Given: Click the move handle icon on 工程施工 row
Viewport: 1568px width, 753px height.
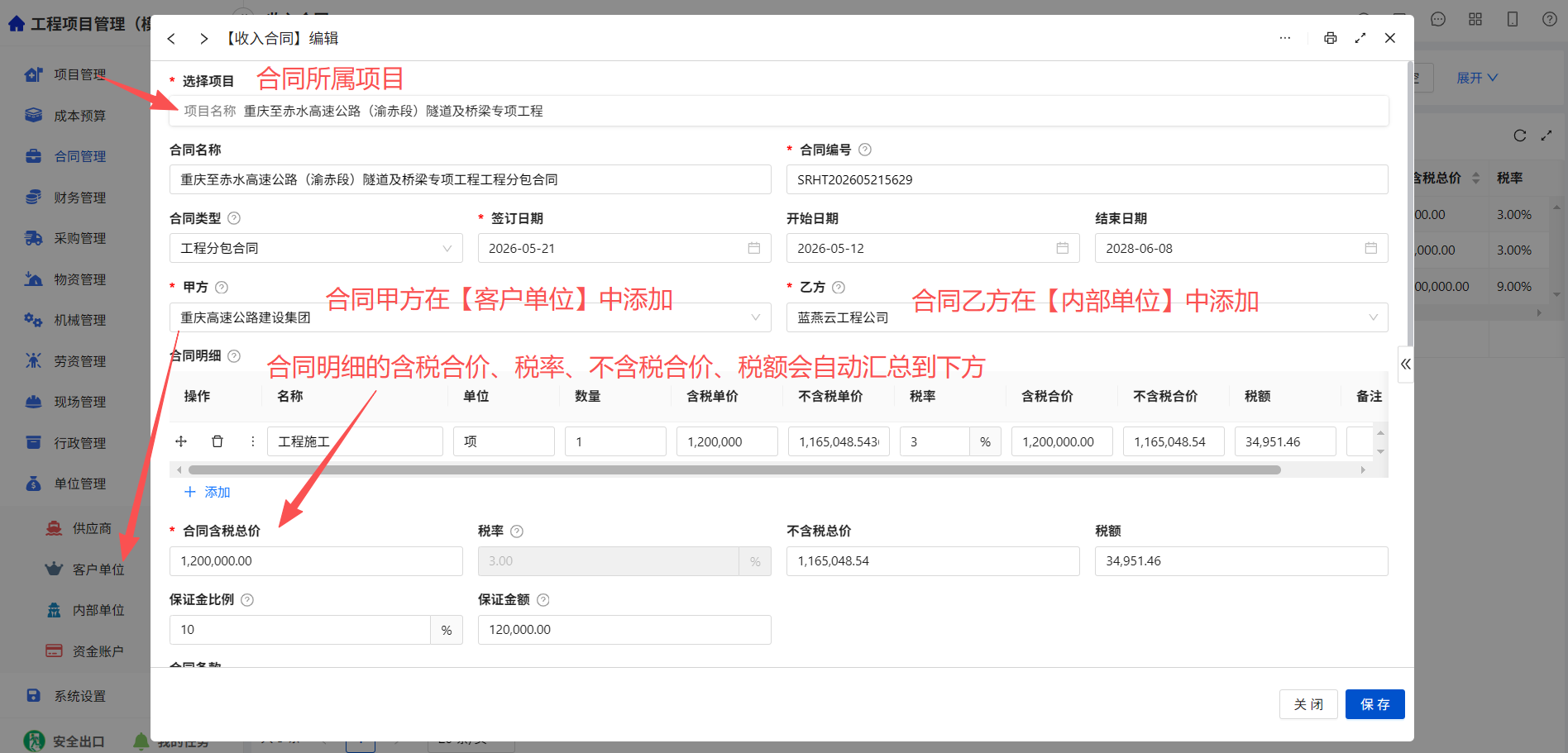Looking at the screenshot, I should pyautogui.click(x=181, y=441).
